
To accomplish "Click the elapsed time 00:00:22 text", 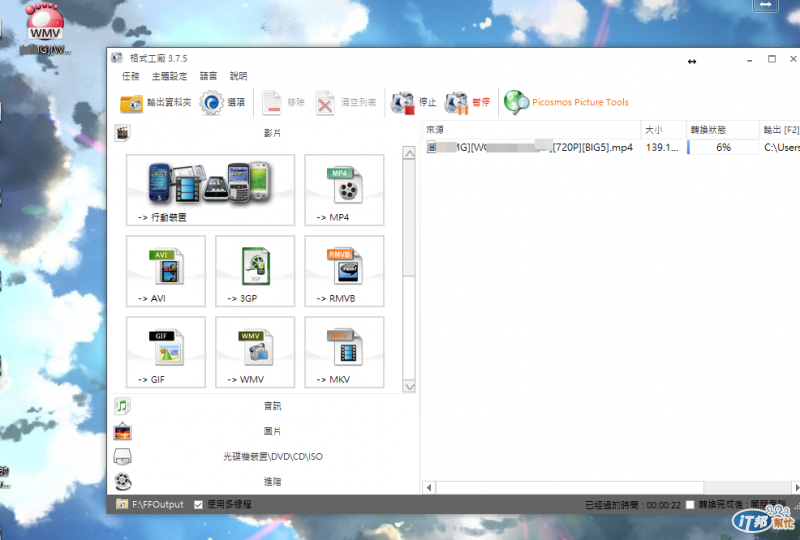I will click(663, 505).
